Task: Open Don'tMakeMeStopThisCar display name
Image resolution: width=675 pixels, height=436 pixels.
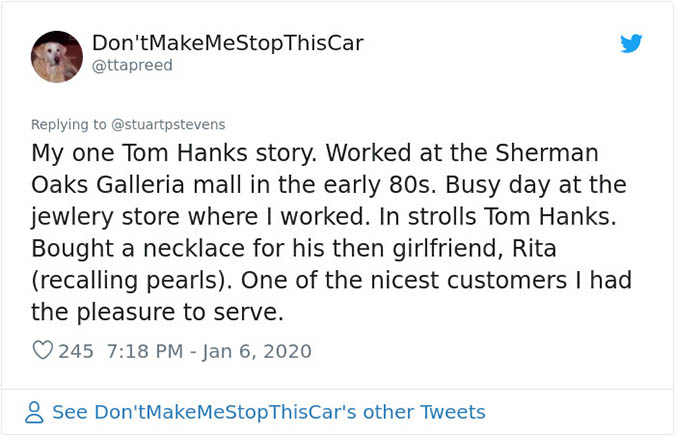Action: click(227, 43)
